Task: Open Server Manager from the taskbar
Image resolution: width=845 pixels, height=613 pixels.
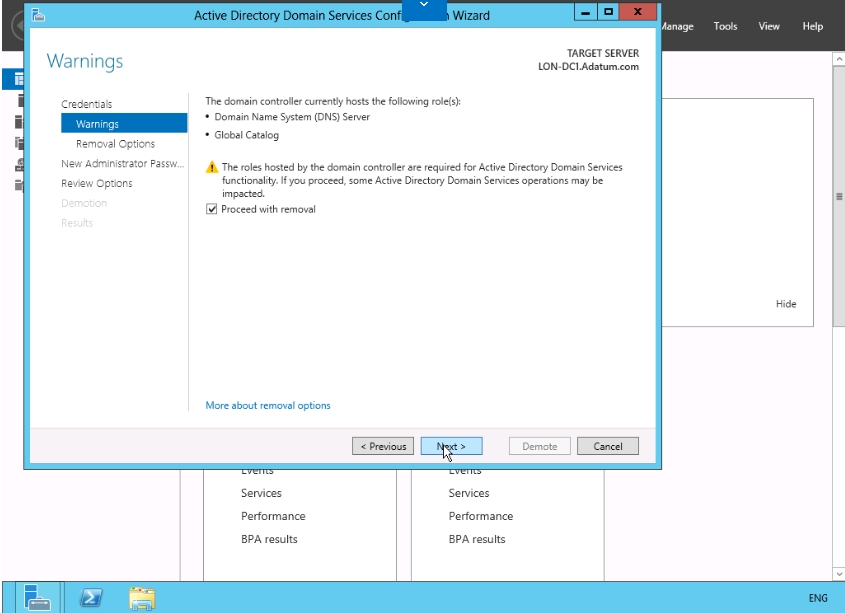Action: point(37,597)
